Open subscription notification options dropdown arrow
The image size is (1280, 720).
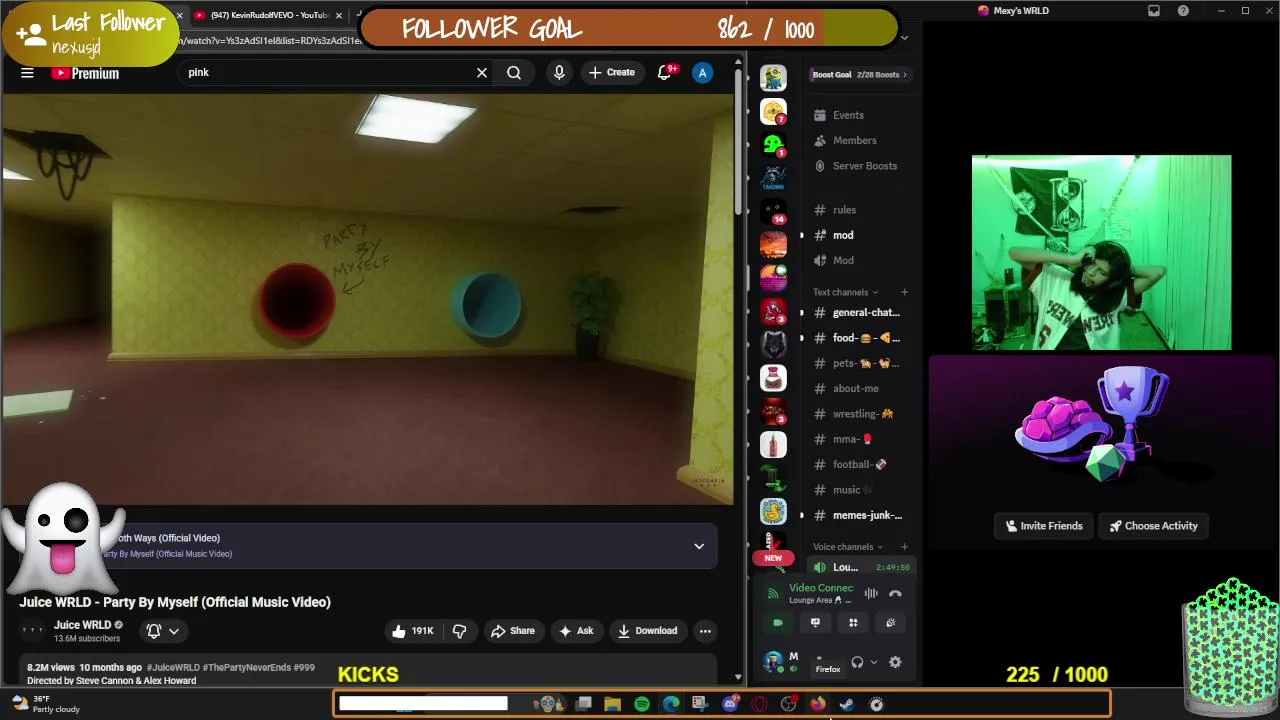[x=174, y=631]
